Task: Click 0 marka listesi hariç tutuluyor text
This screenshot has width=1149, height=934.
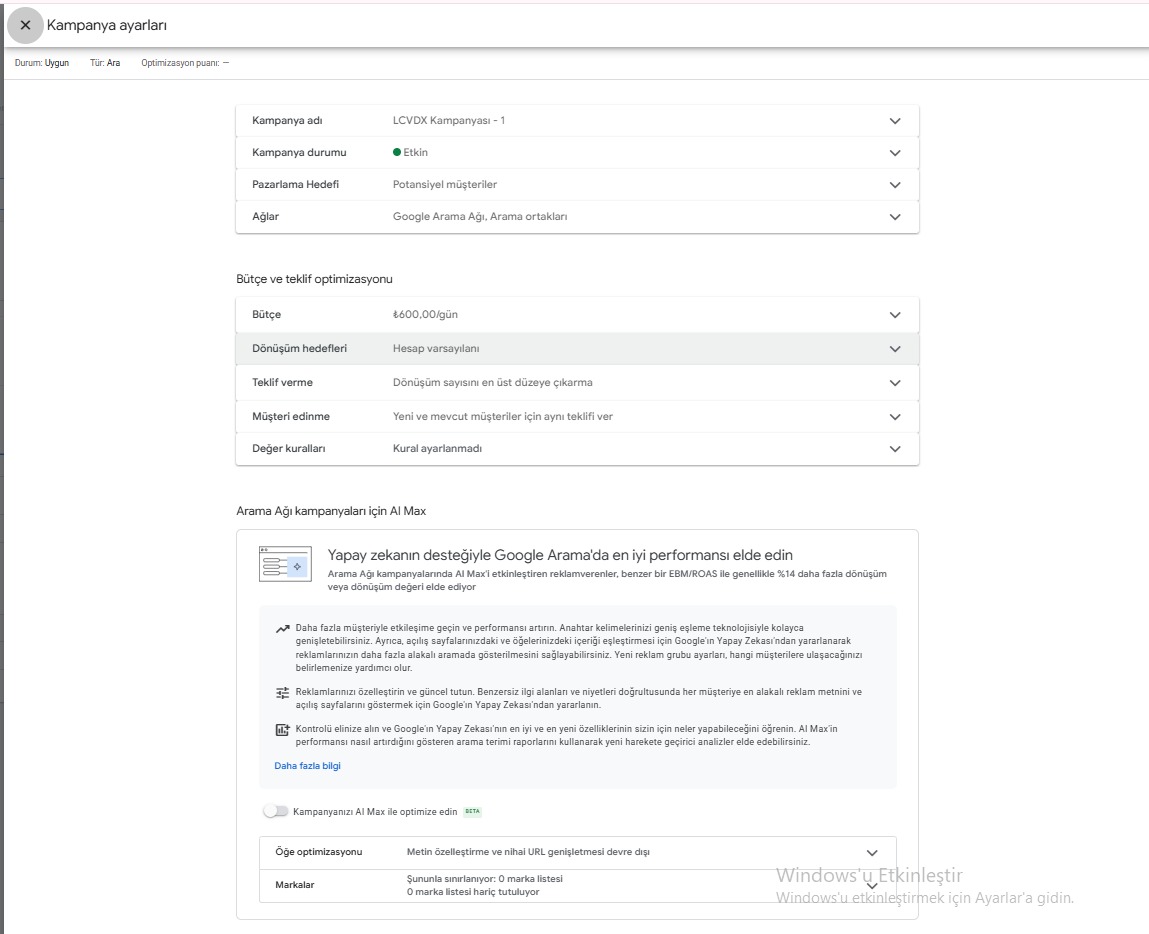Action: [473, 892]
